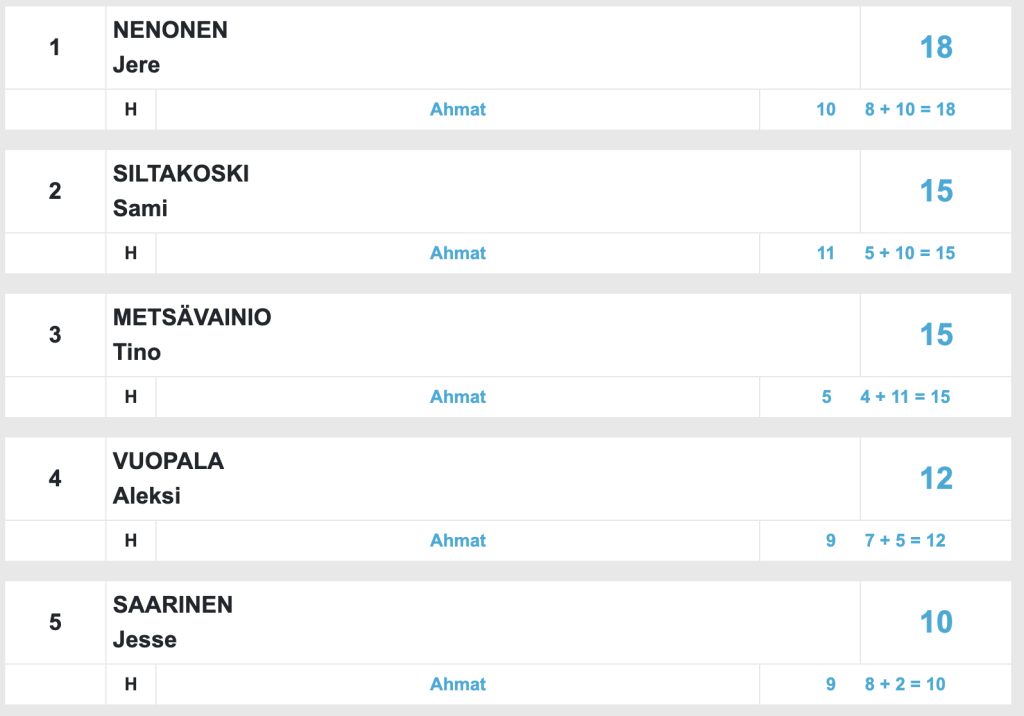The image size is (1024, 716).
Task: Click Nenonen's total points 18
Action: point(936,47)
